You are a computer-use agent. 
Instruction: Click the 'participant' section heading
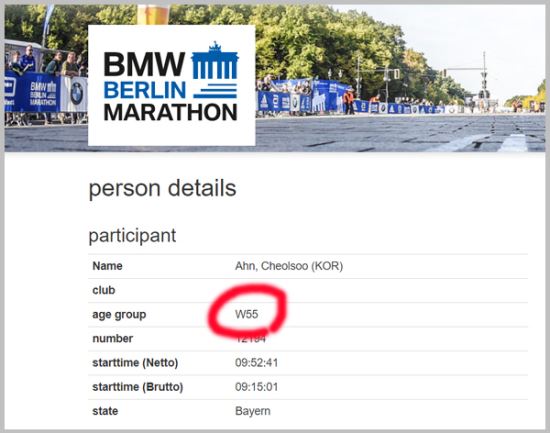pos(132,236)
